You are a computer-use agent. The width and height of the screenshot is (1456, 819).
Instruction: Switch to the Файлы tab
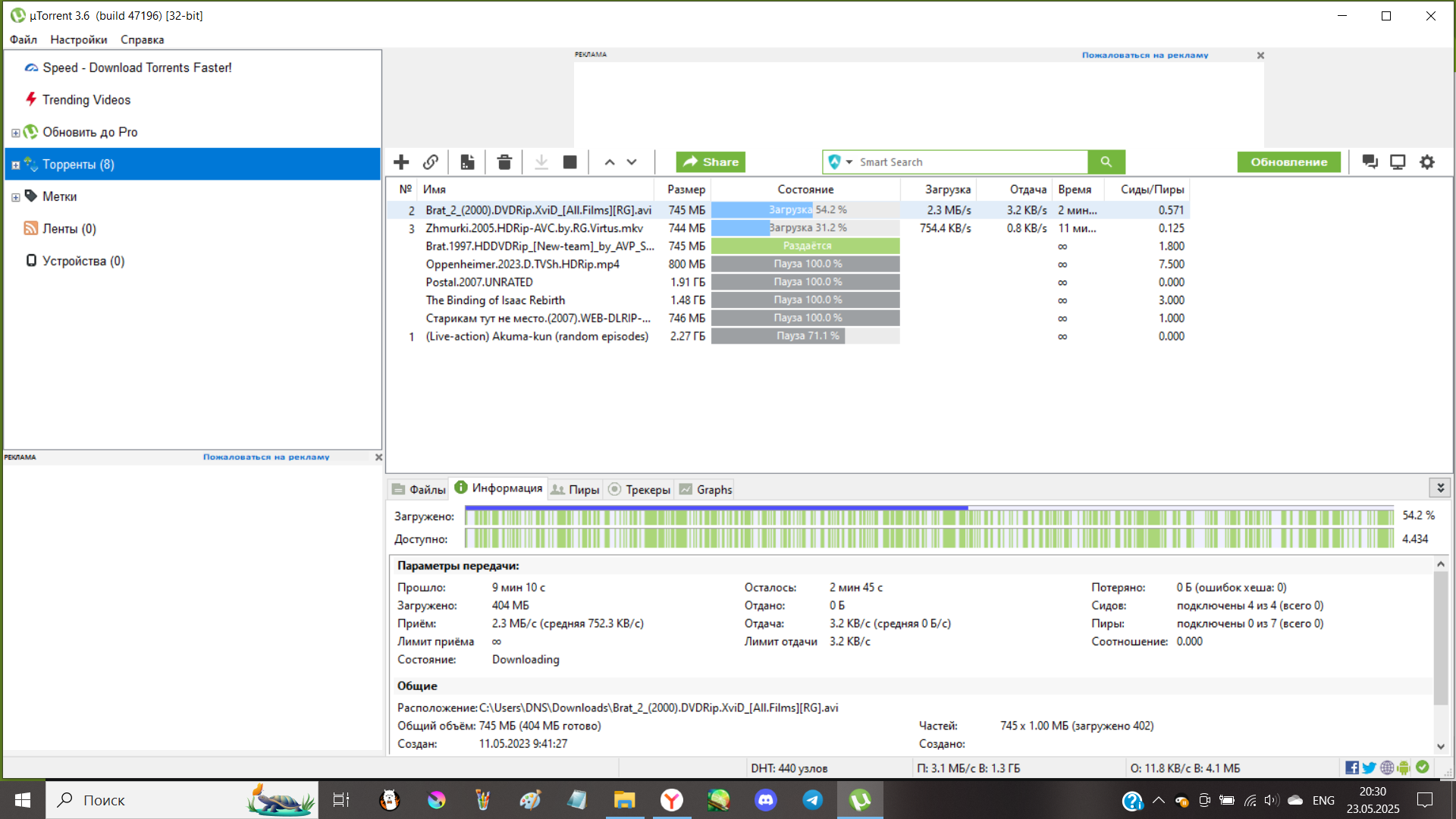pyautogui.click(x=419, y=489)
